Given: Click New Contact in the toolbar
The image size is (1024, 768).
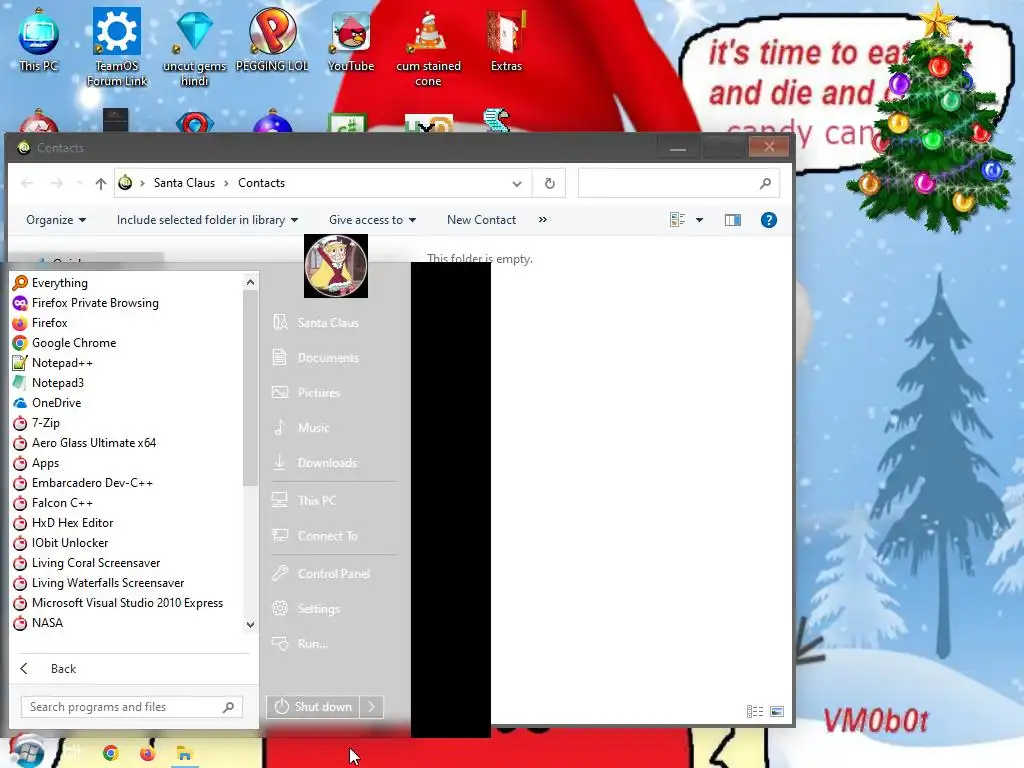Looking at the screenshot, I should coord(481,220).
